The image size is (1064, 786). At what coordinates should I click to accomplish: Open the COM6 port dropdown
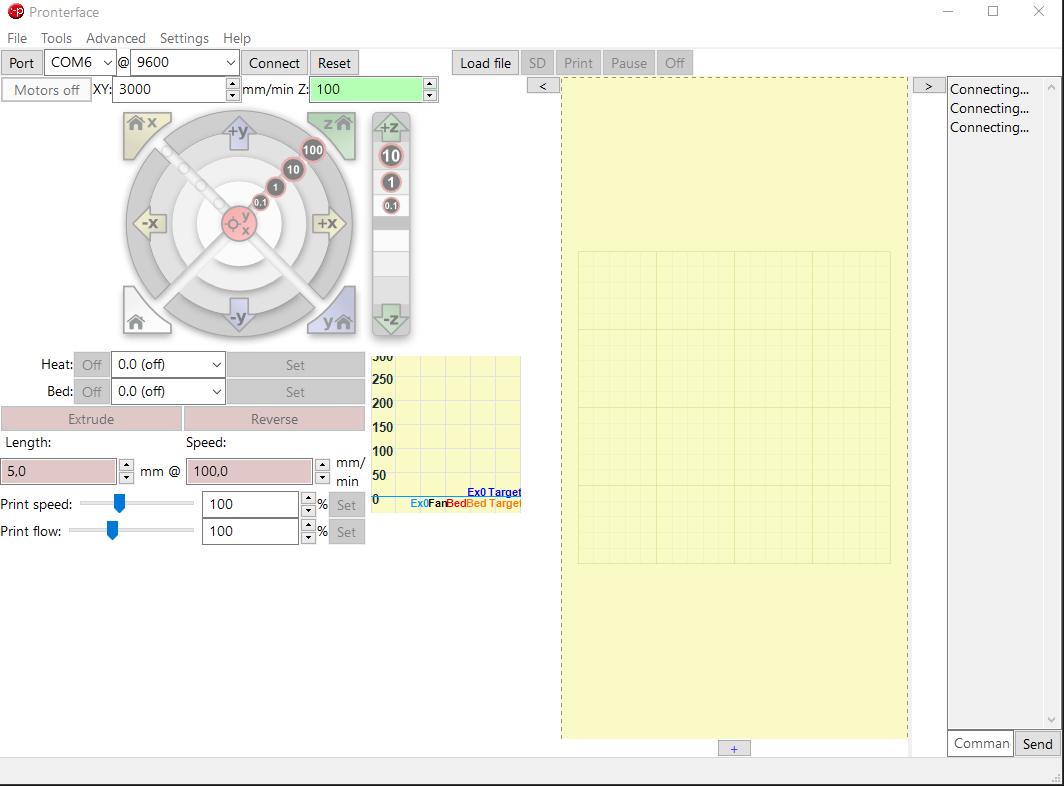click(79, 62)
